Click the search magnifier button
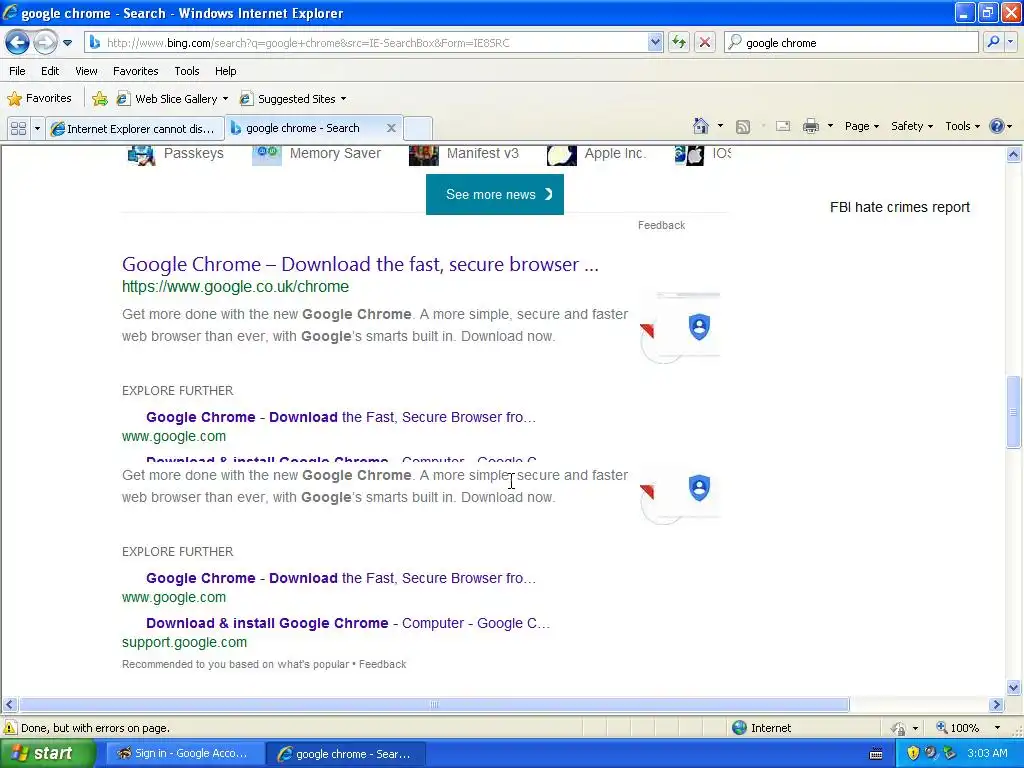The height and width of the screenshot is (768, 1024). 993,42
